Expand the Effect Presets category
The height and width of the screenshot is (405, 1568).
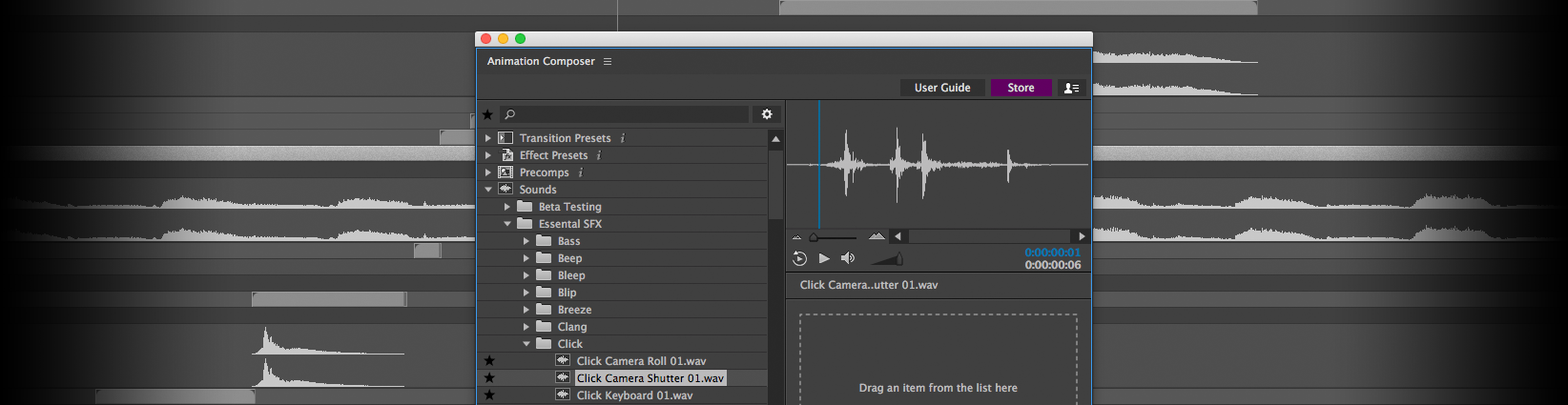[x=487, y=155]
